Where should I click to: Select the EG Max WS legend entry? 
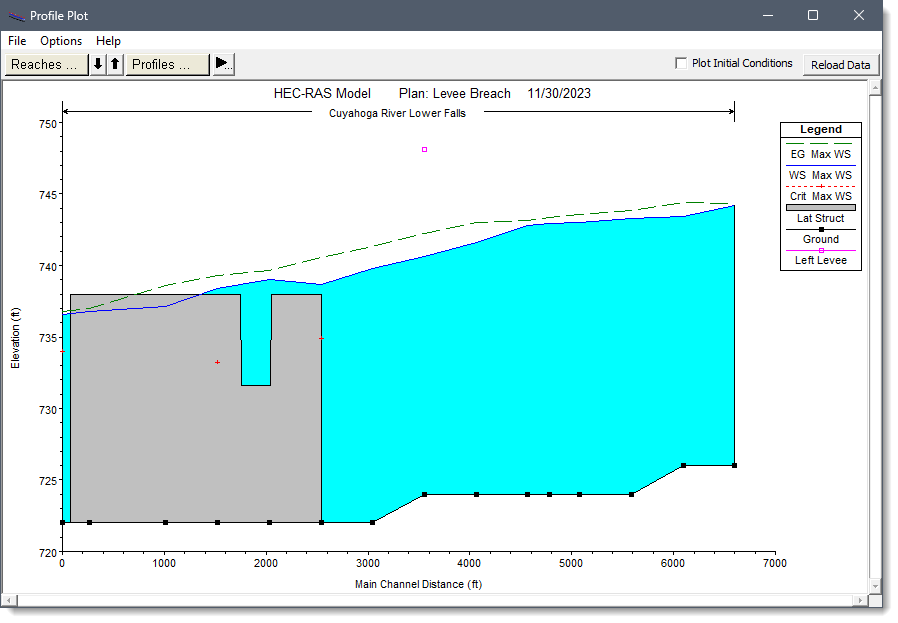(x=820, y=154)
